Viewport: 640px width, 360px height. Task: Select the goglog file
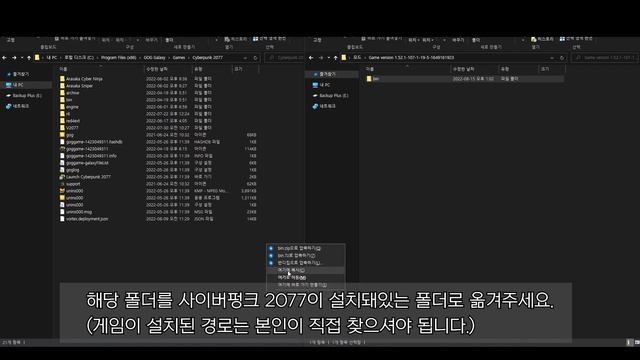72,170
